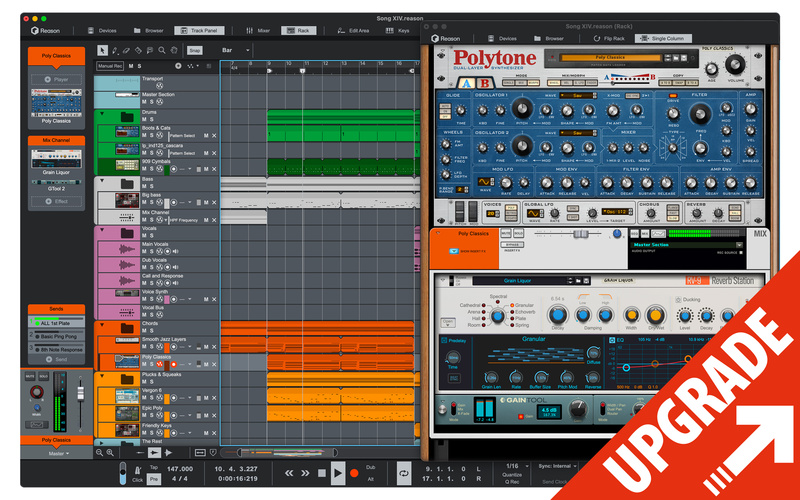Click the Global LFO wave shape display

pyautogui.click(x=533, y=213)
